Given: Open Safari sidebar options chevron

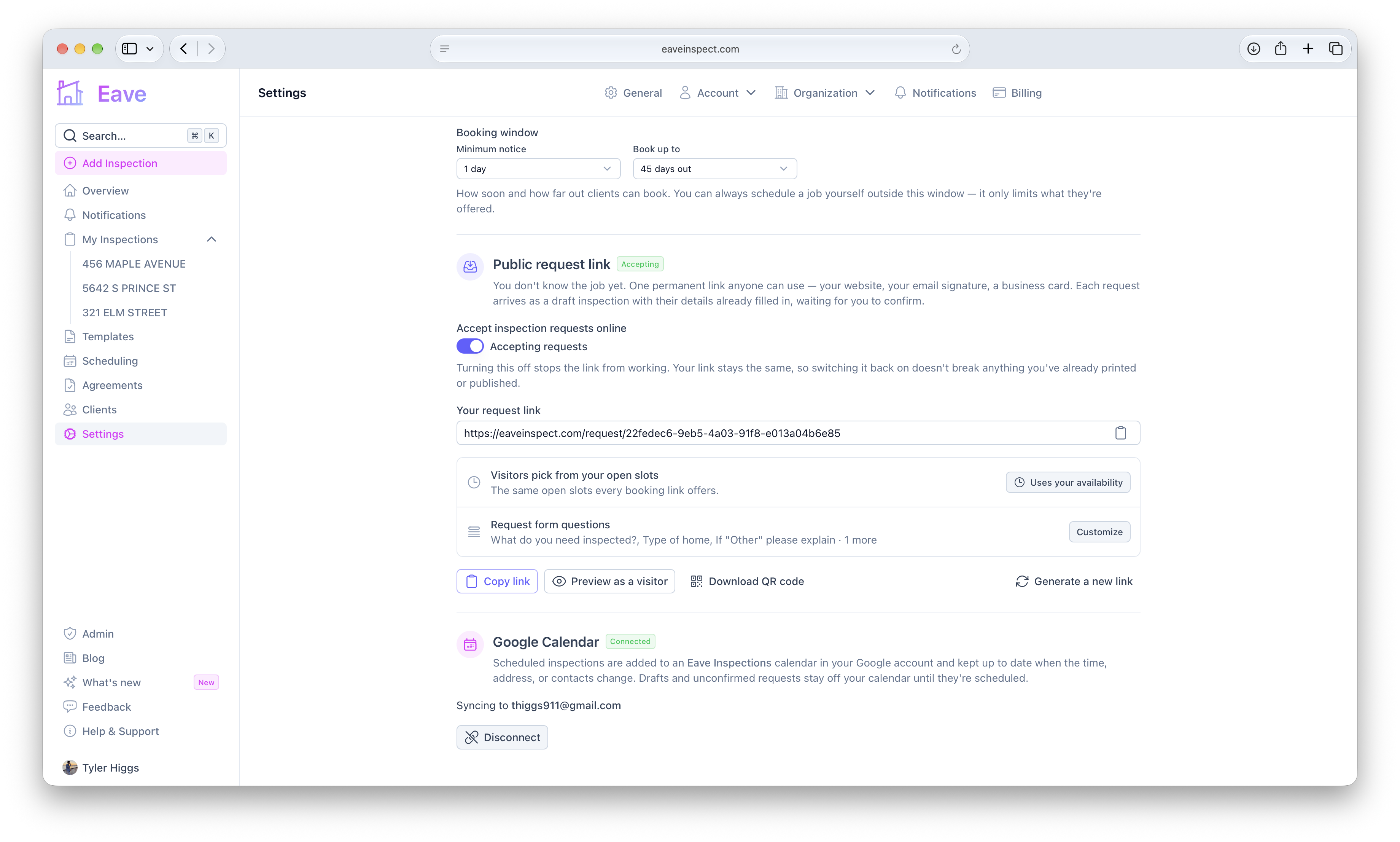Looking at the screenshot, I should (x=150, y=49).
